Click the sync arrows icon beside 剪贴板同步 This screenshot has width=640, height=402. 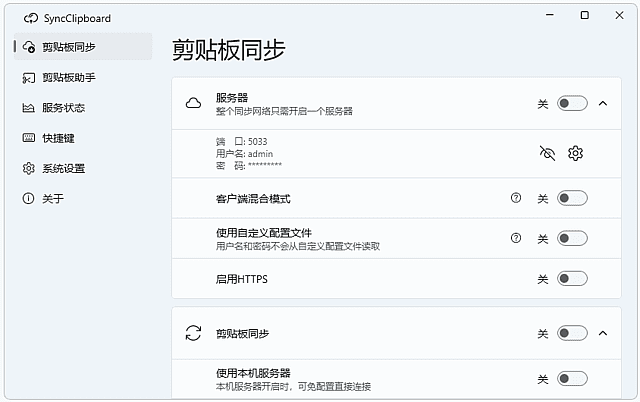193,333
